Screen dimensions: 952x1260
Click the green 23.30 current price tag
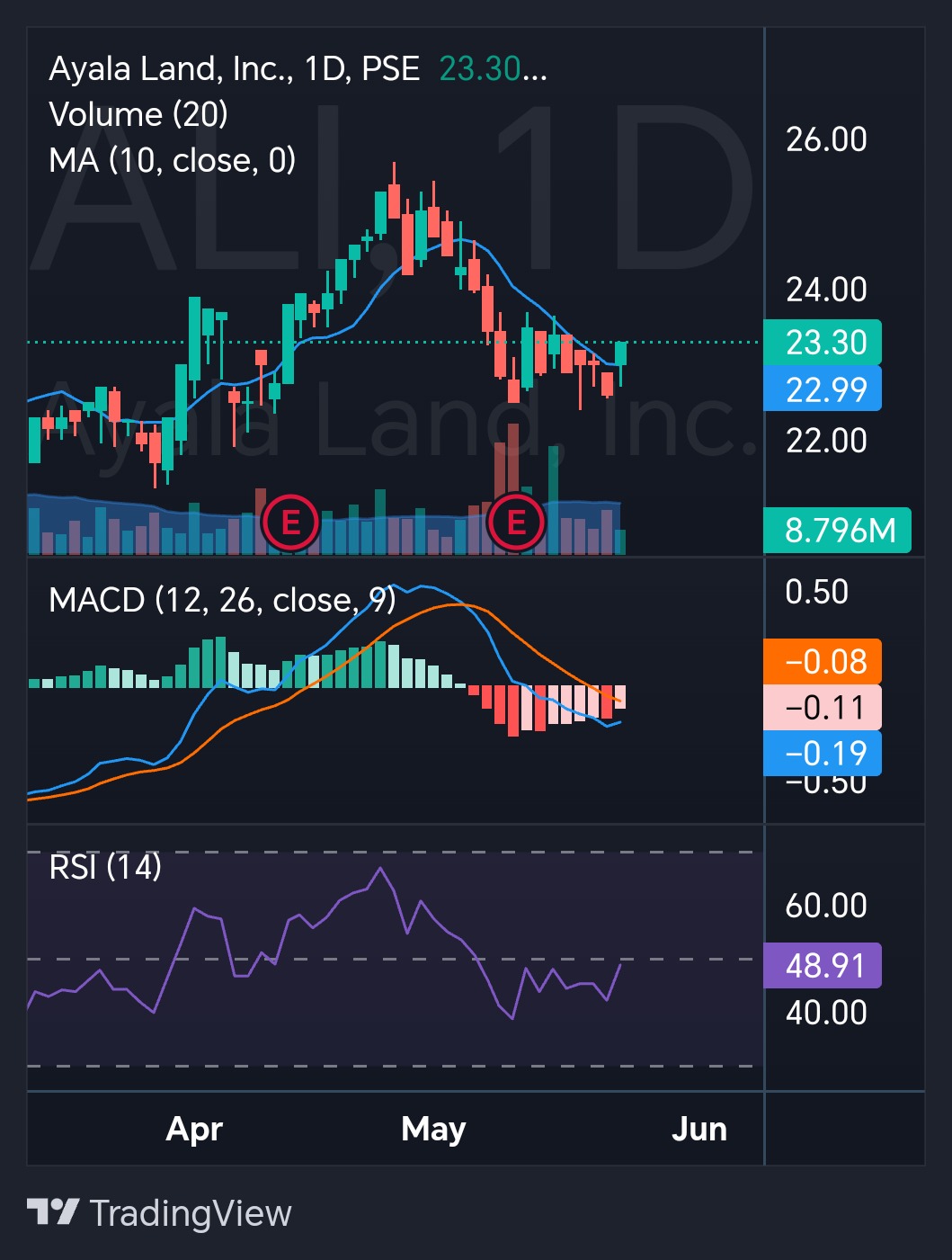point(823,343)
